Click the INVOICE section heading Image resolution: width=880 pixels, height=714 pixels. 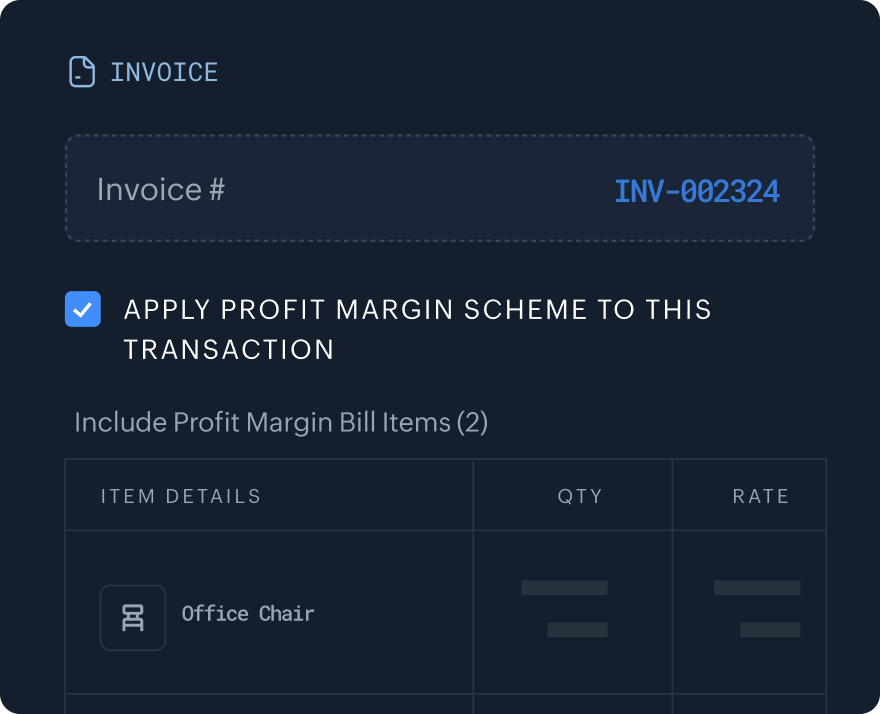(x=164, y=72)
